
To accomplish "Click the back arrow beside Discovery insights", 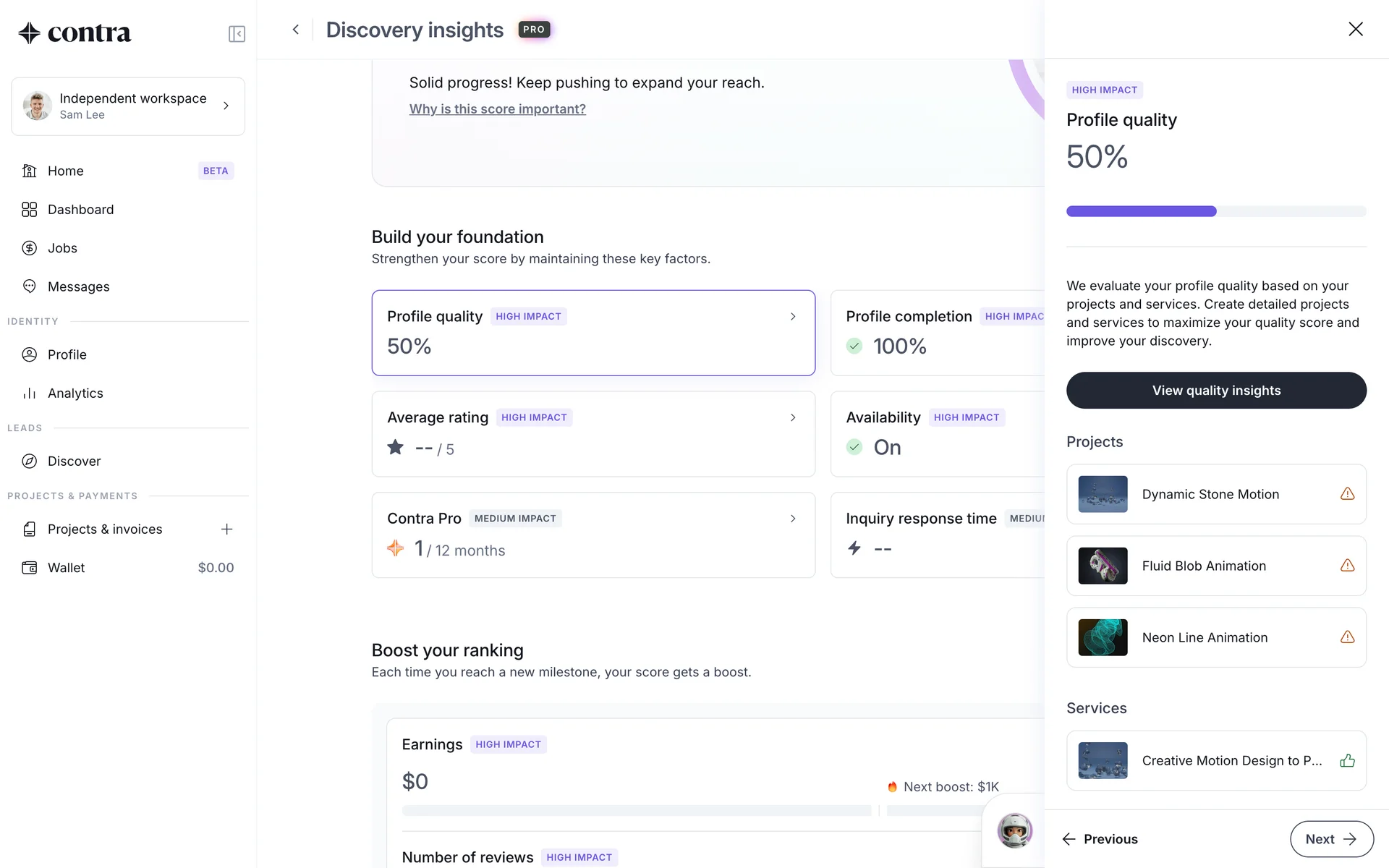I will point(295,30).
